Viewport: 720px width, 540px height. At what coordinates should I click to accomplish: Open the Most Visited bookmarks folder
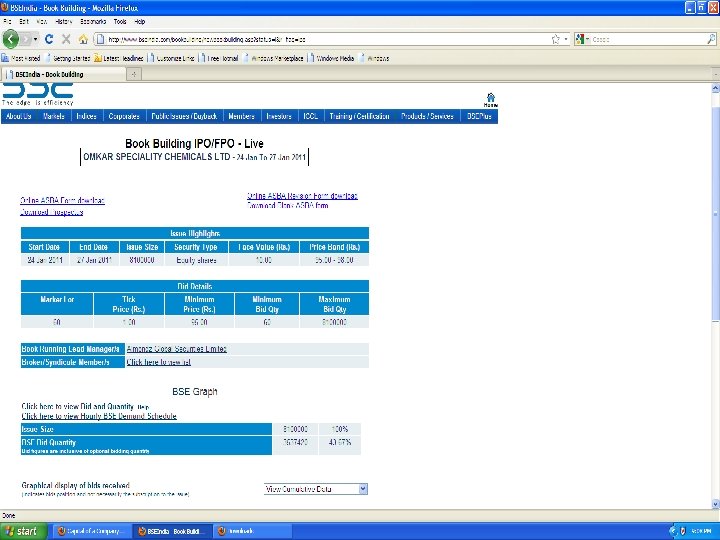pos(21,58)
